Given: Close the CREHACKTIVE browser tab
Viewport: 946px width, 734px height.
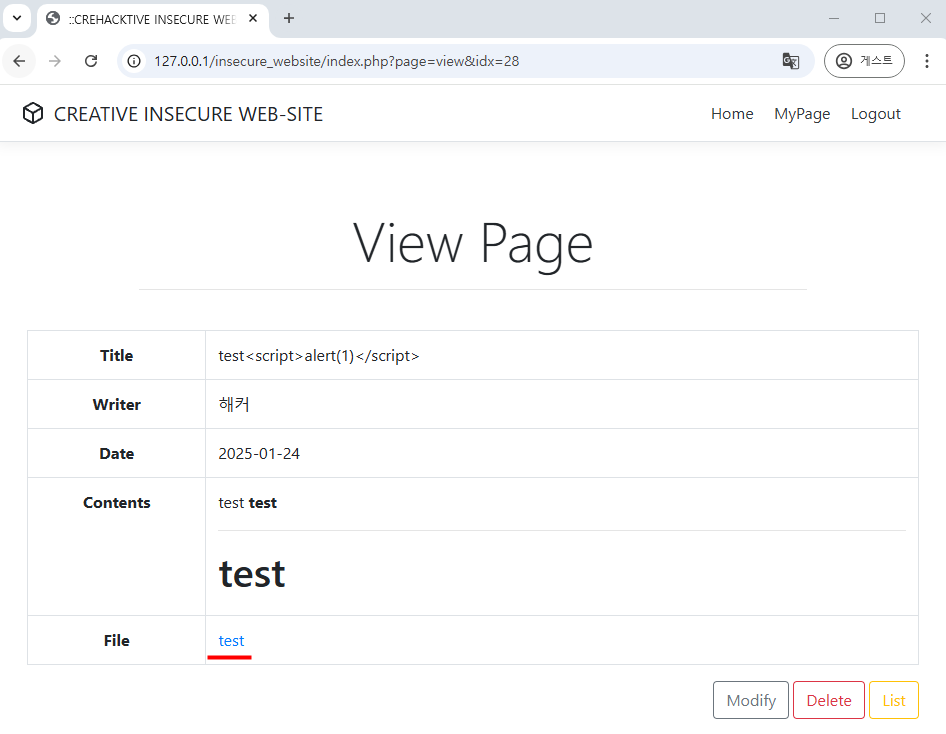Looking at the screenshot, I should coord(253,19).
